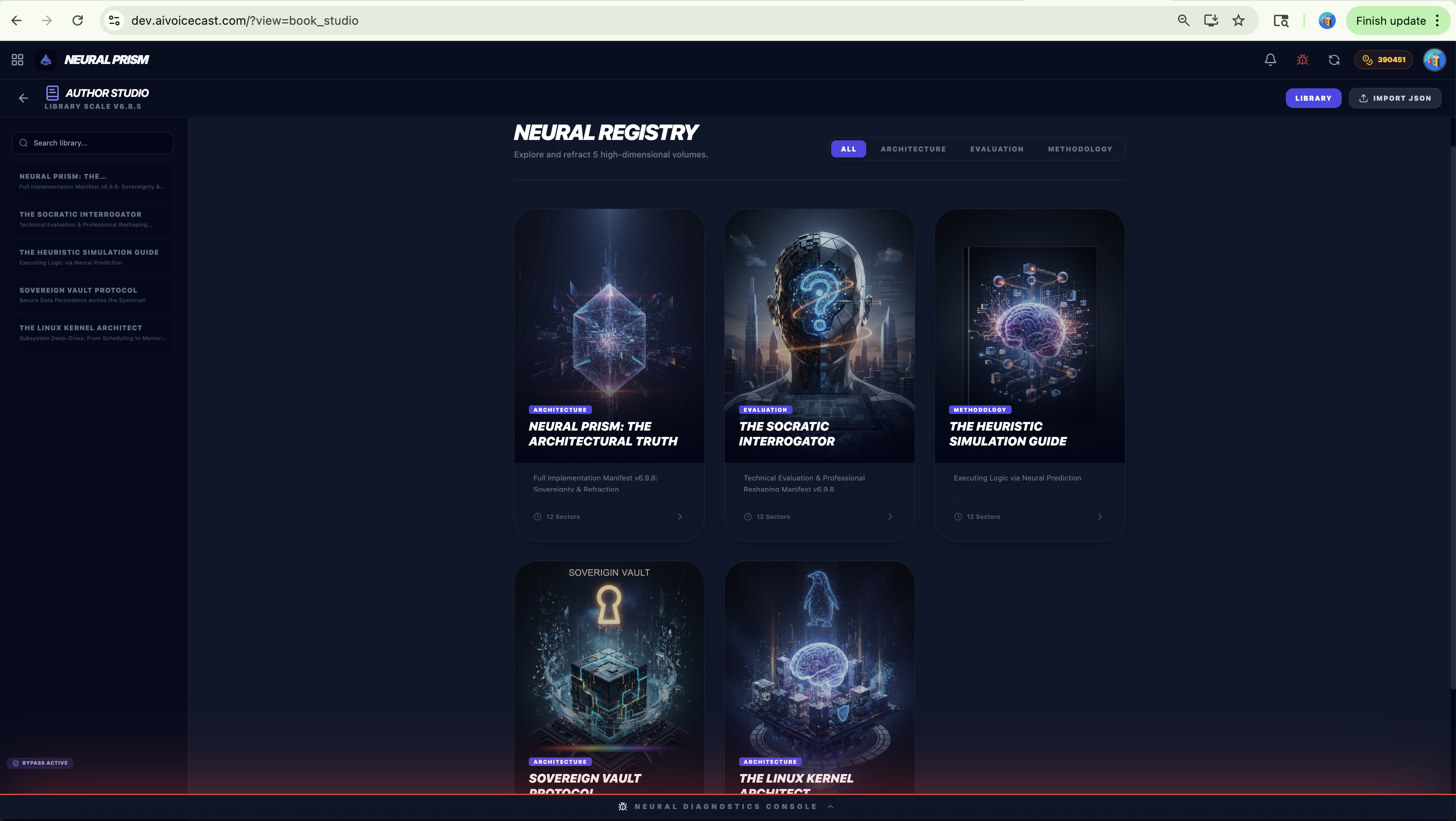Viewport: 1456px width, 821px height.
Task: Click the red bug report icon
Action: coord(1302,59)
